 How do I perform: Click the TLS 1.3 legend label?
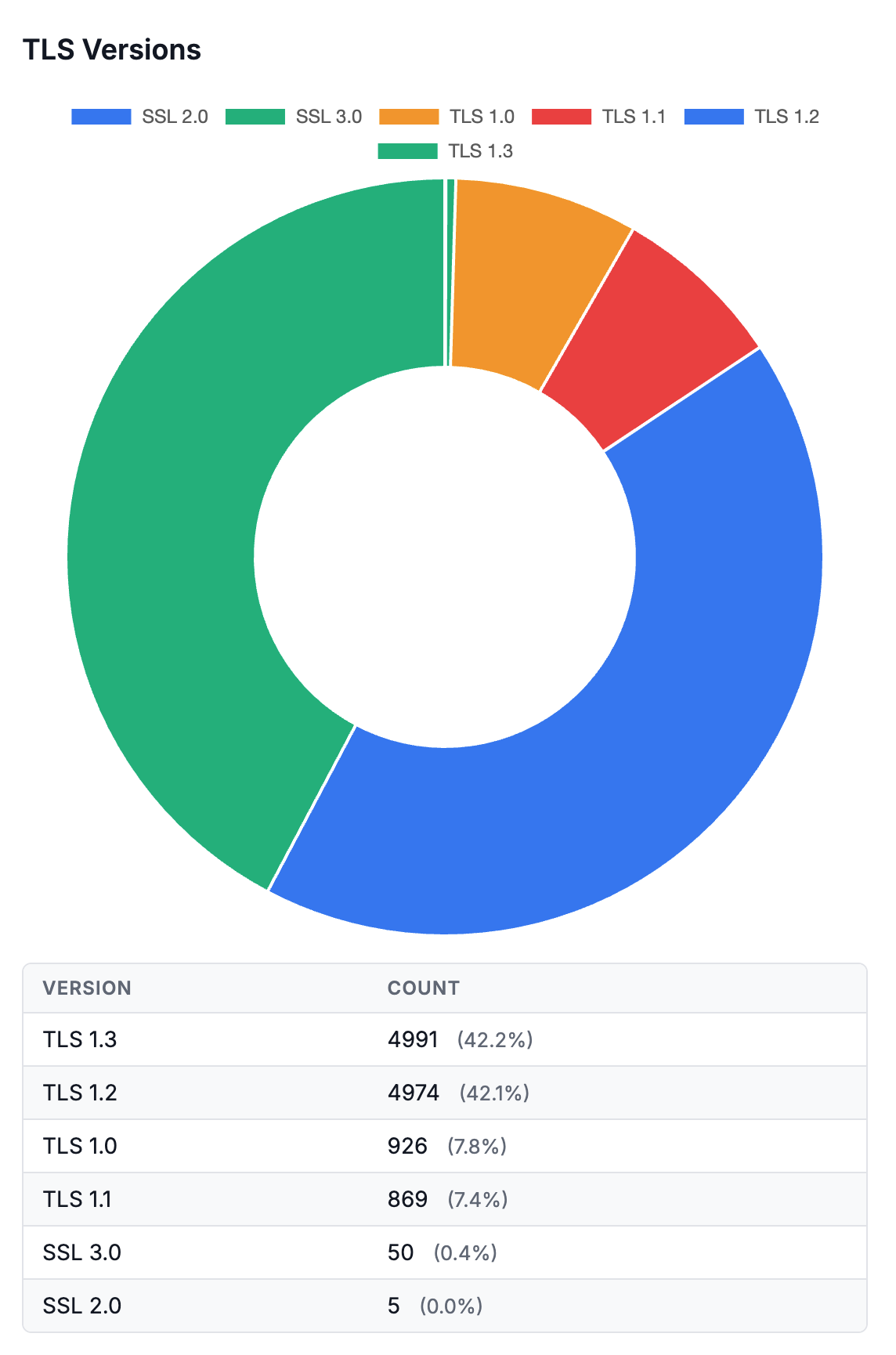coord(480,151)
